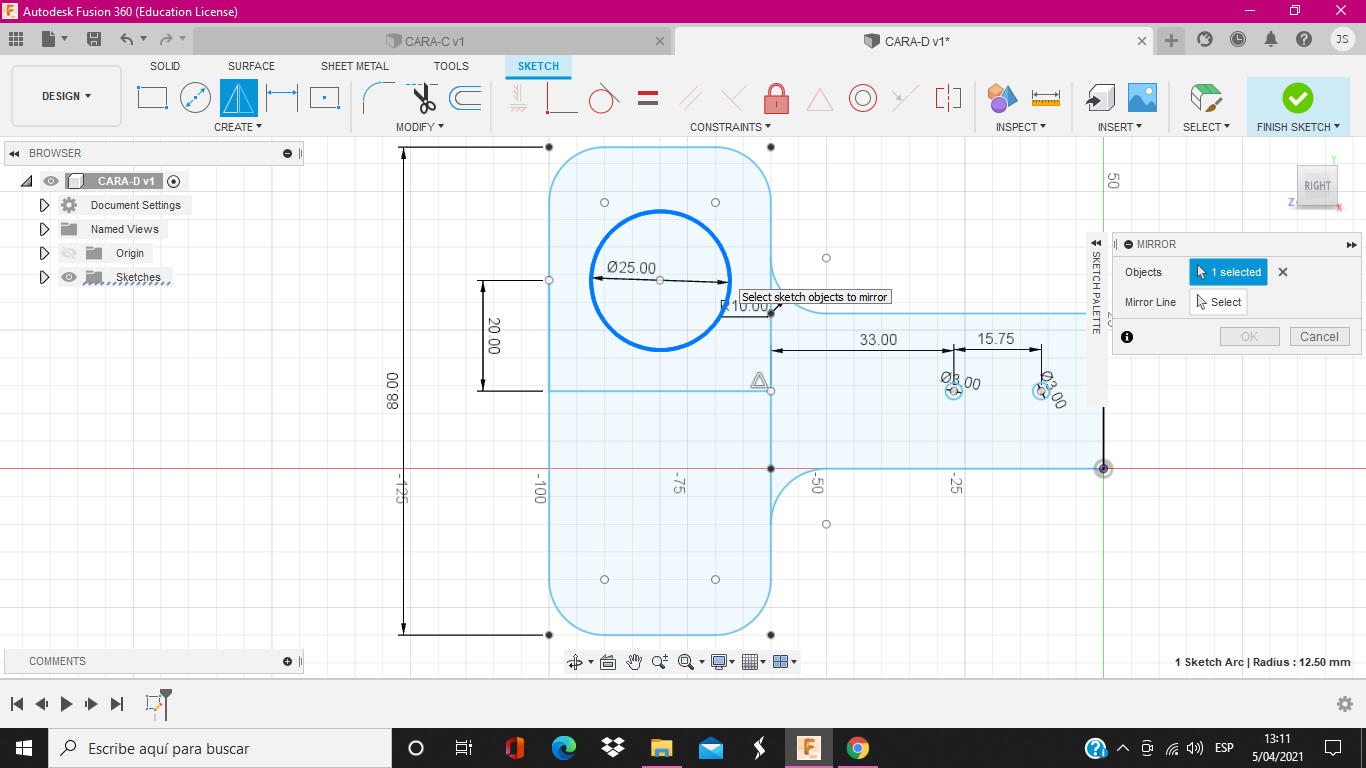The image size is (1366, 768).
Task: Activate the CARA-D v1 component radio button
Action: point(174,181)
